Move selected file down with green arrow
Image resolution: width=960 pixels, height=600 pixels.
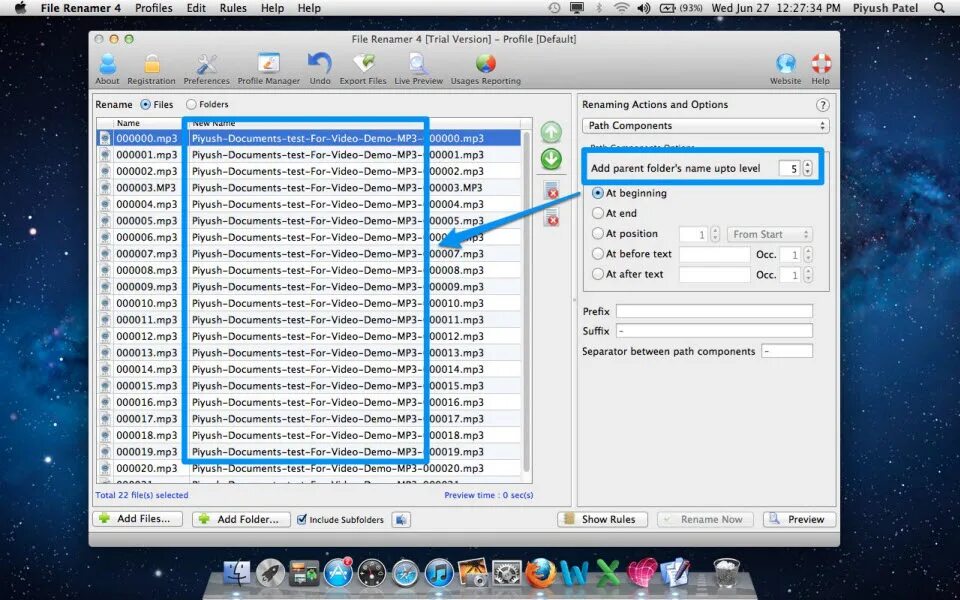point(551,159)
